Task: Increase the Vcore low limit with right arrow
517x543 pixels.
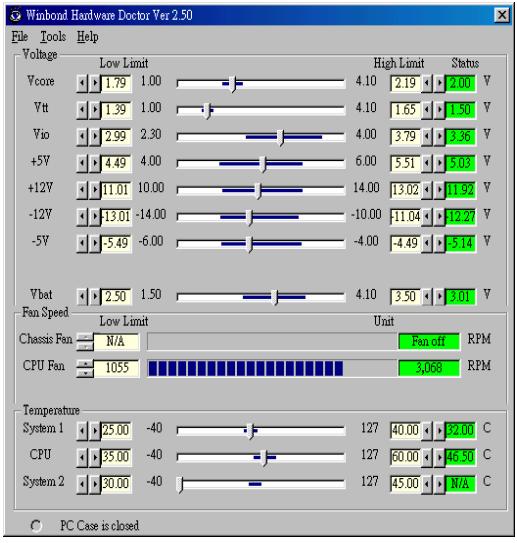Action: 95,83
